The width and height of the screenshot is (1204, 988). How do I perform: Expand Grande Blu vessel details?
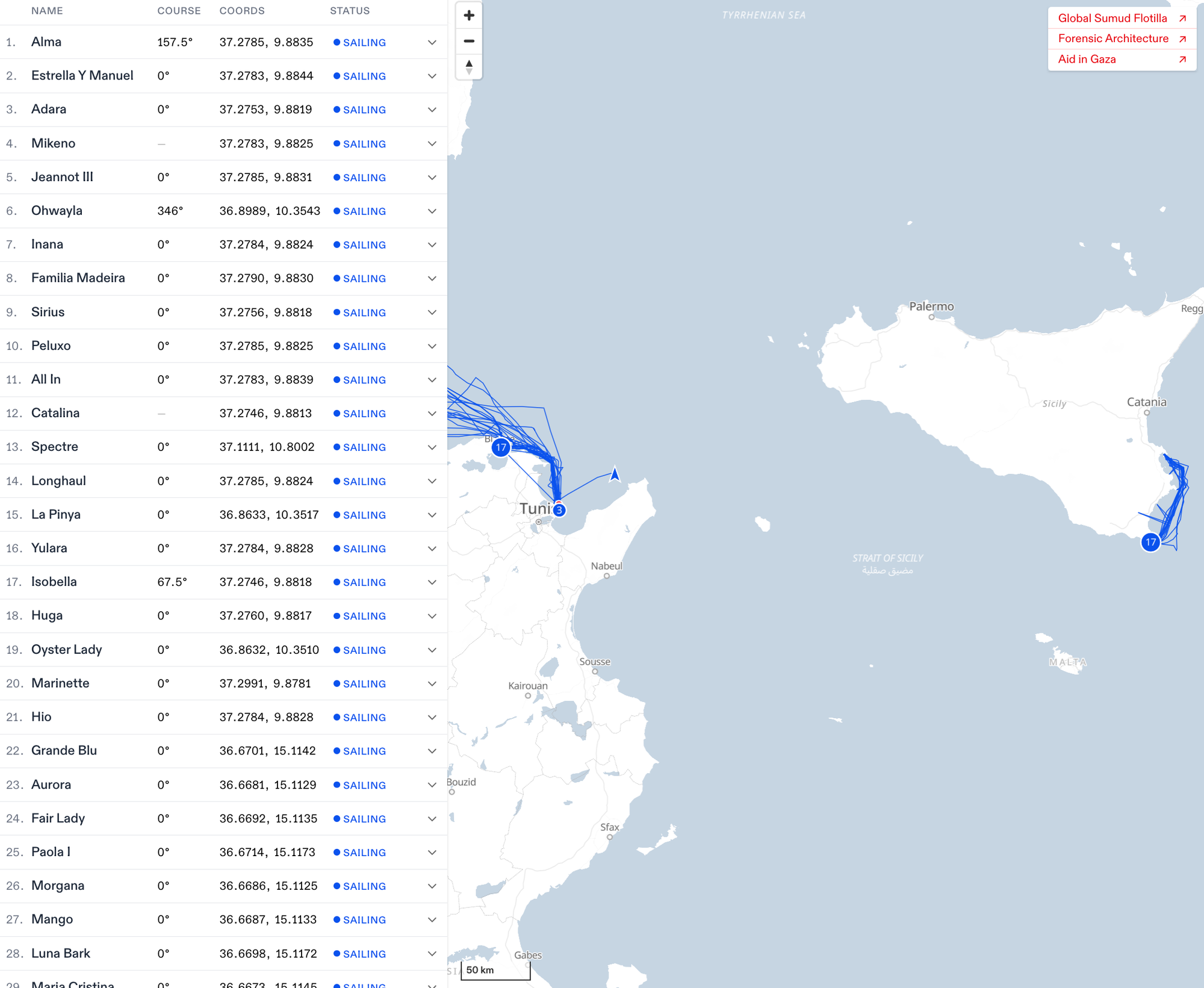[432, 751]
